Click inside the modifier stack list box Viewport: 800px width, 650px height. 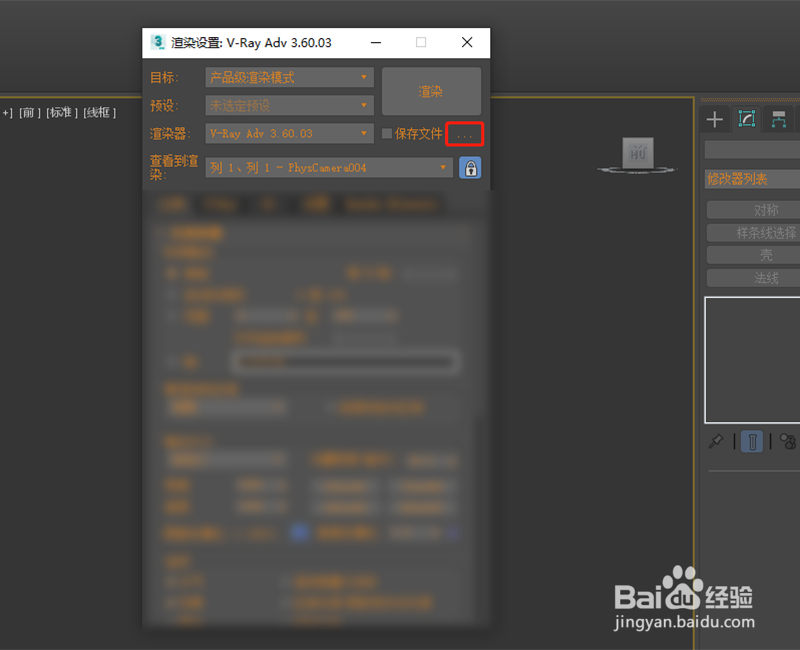pyautogui.click(x=753, y=360)
